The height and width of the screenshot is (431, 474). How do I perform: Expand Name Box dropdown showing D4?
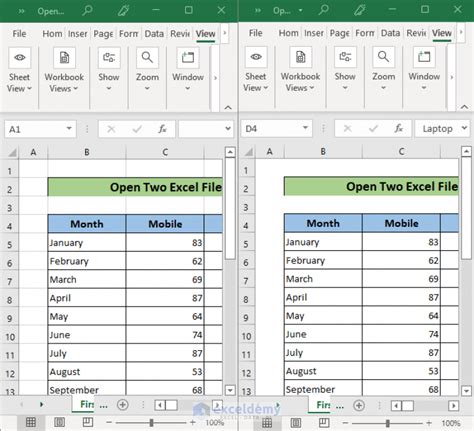(x=305, y=128)
